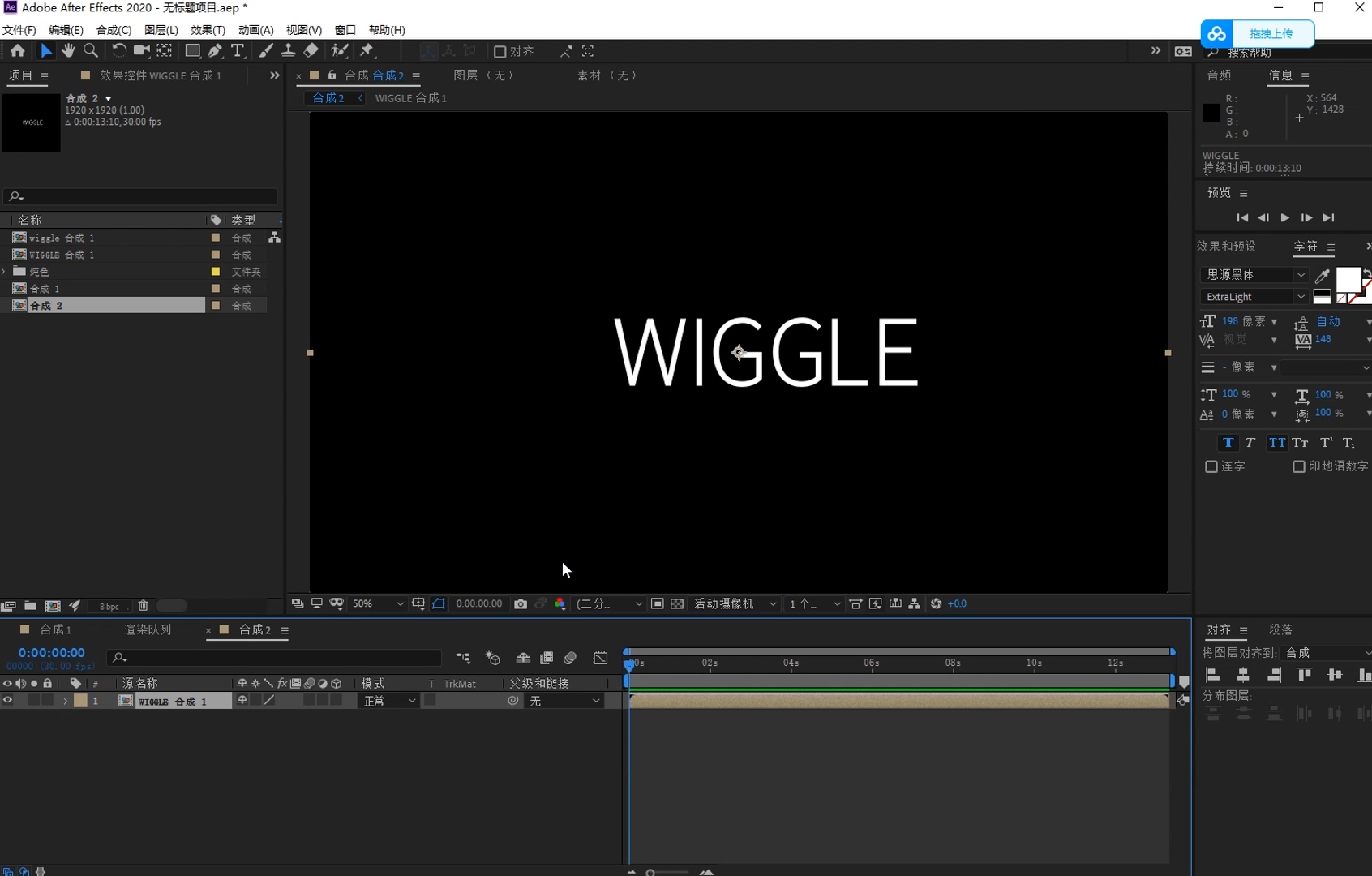Open the 50% magnification dropdown

tap(378, 603)
